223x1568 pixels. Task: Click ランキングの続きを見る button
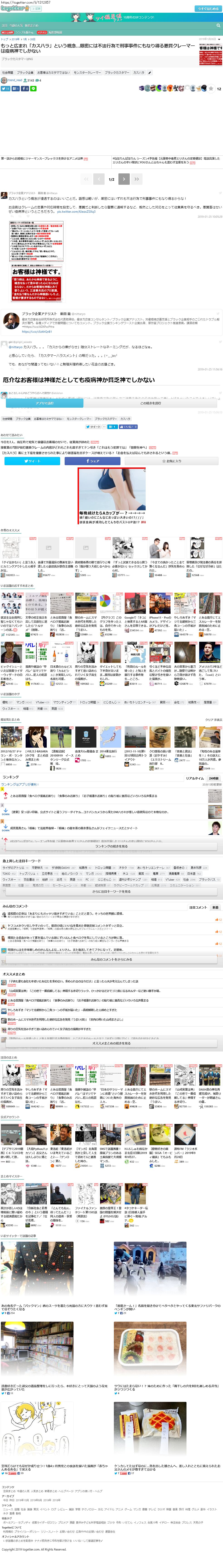click(111, 846)
